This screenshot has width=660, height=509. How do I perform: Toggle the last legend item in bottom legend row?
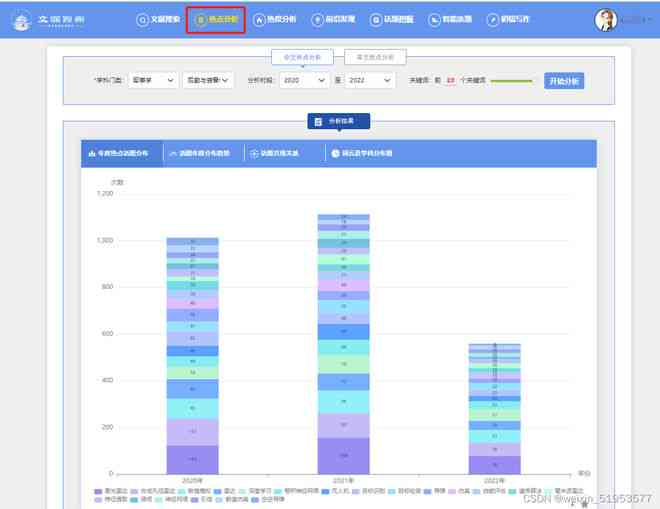point(268,500)
